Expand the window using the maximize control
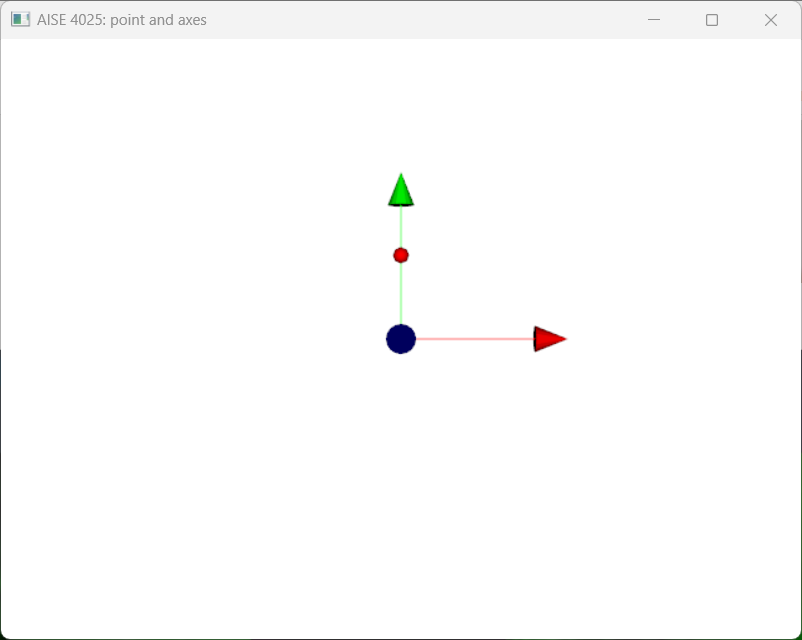Screen dimensions: 802x640 click(711, 19)
